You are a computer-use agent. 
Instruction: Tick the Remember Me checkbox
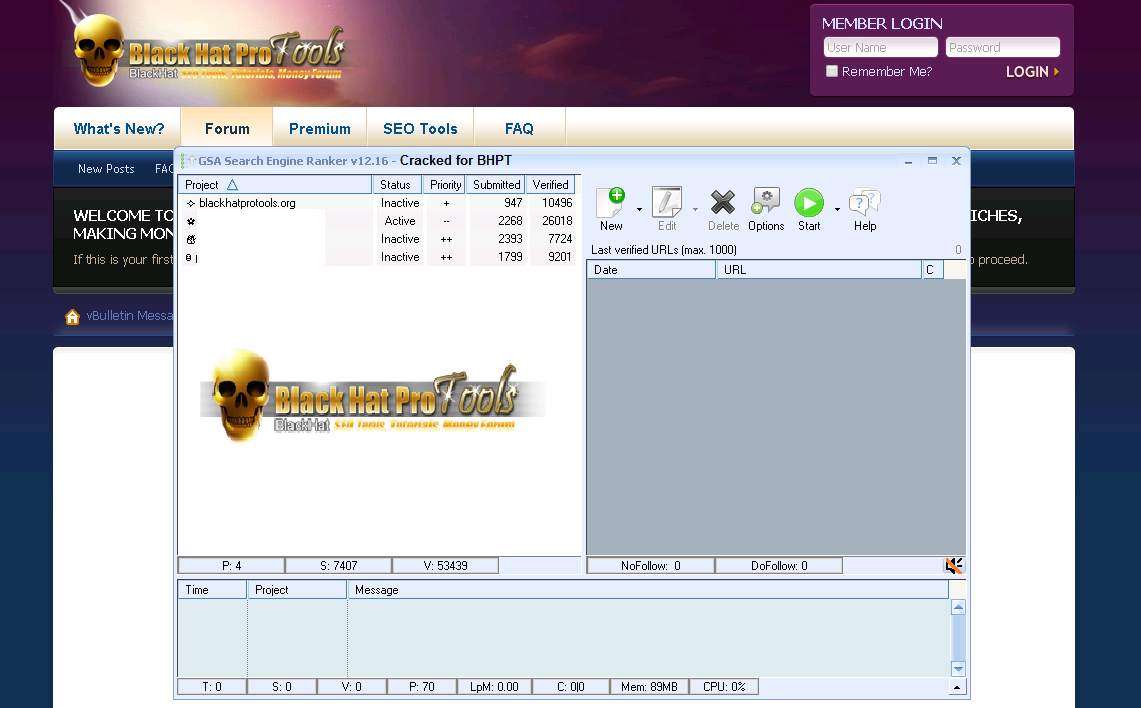[x=832, y=71]
